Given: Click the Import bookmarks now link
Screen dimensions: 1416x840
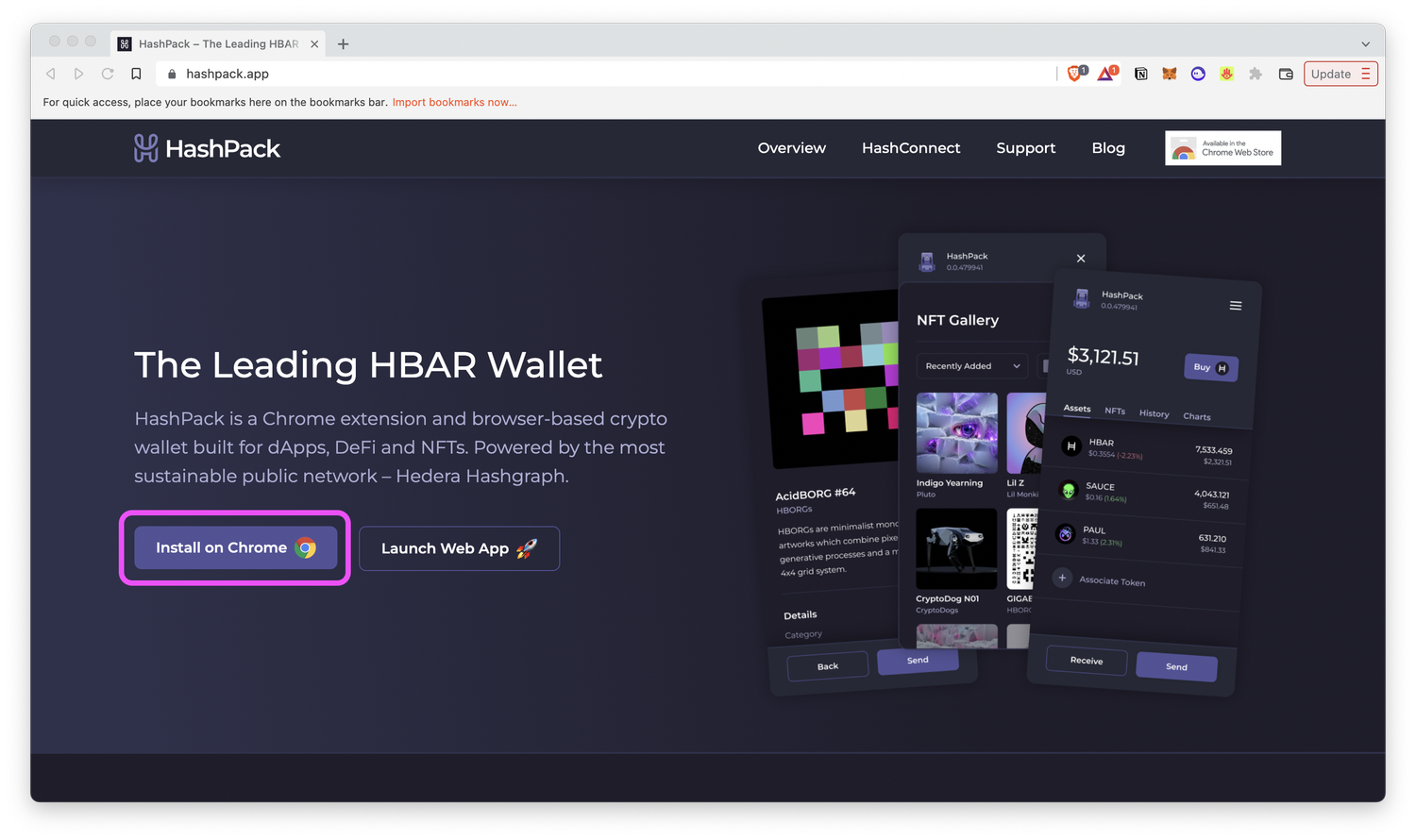Looking at the screenshot, I should click(x=454, y=102).
